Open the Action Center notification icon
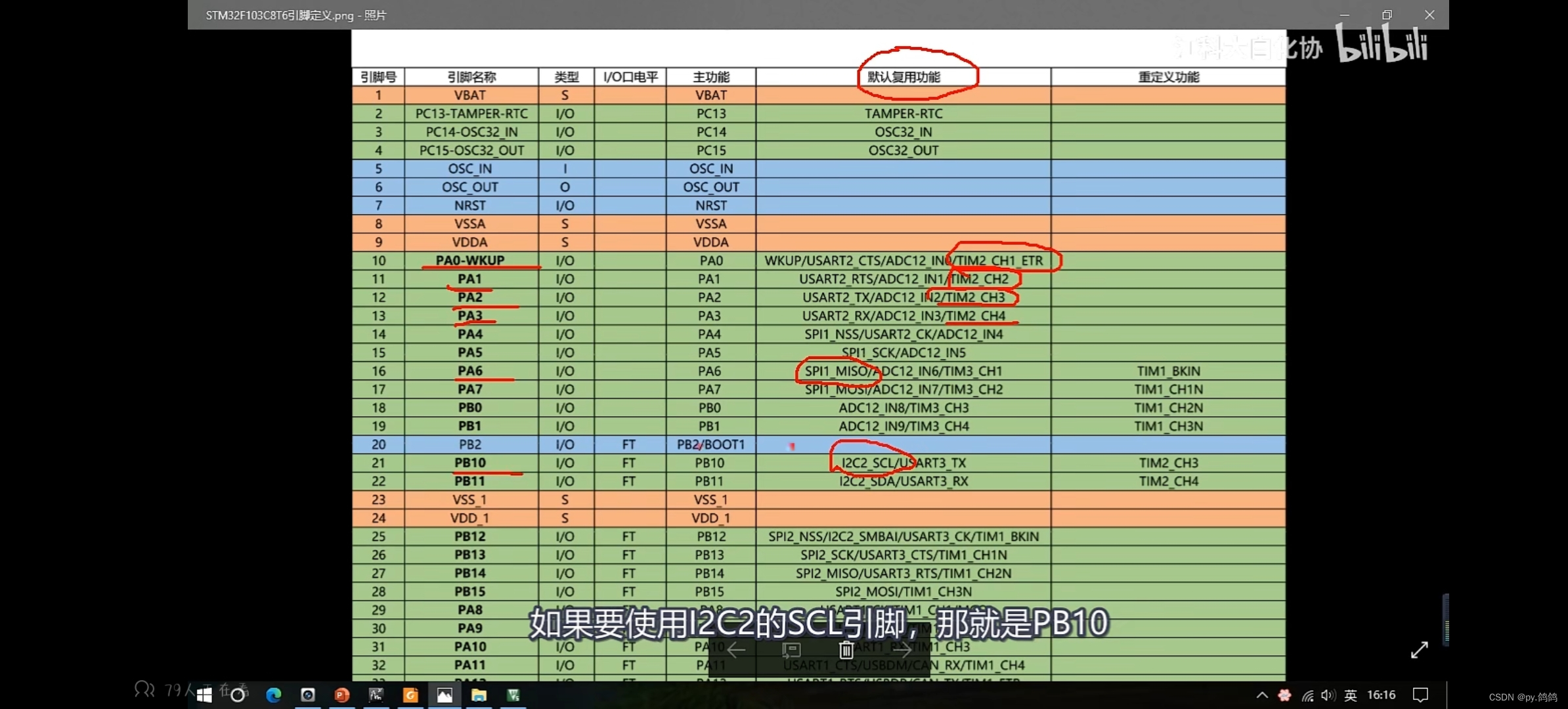The width and height of the screenshot is (1568, 709). pos(1420,695)
